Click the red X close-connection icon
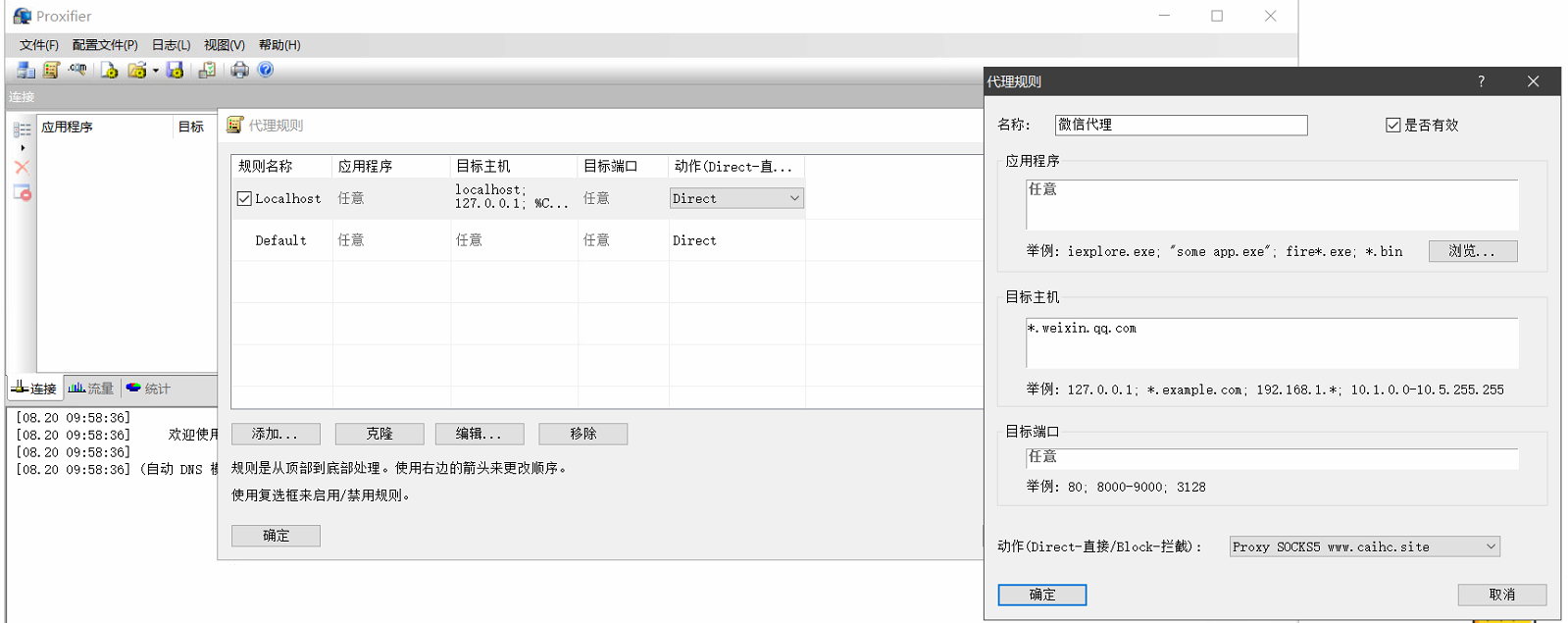1568x623 pixels. click(22, 167)
